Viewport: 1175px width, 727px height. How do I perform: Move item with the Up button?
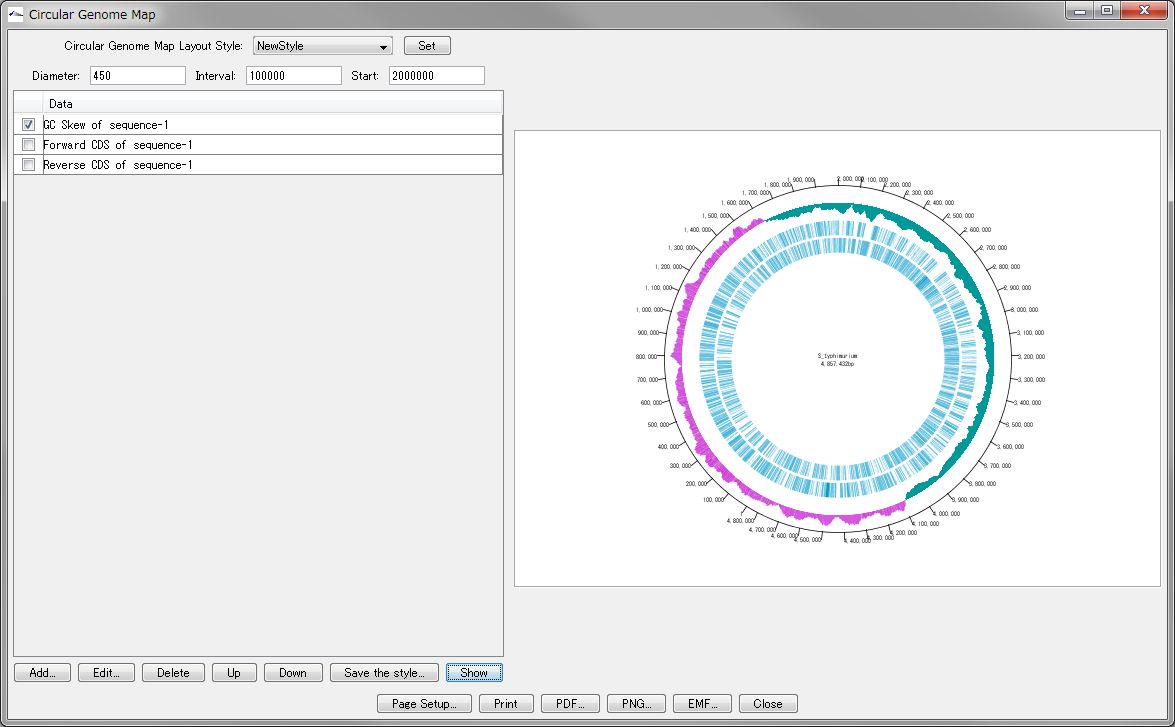point(234,672)
